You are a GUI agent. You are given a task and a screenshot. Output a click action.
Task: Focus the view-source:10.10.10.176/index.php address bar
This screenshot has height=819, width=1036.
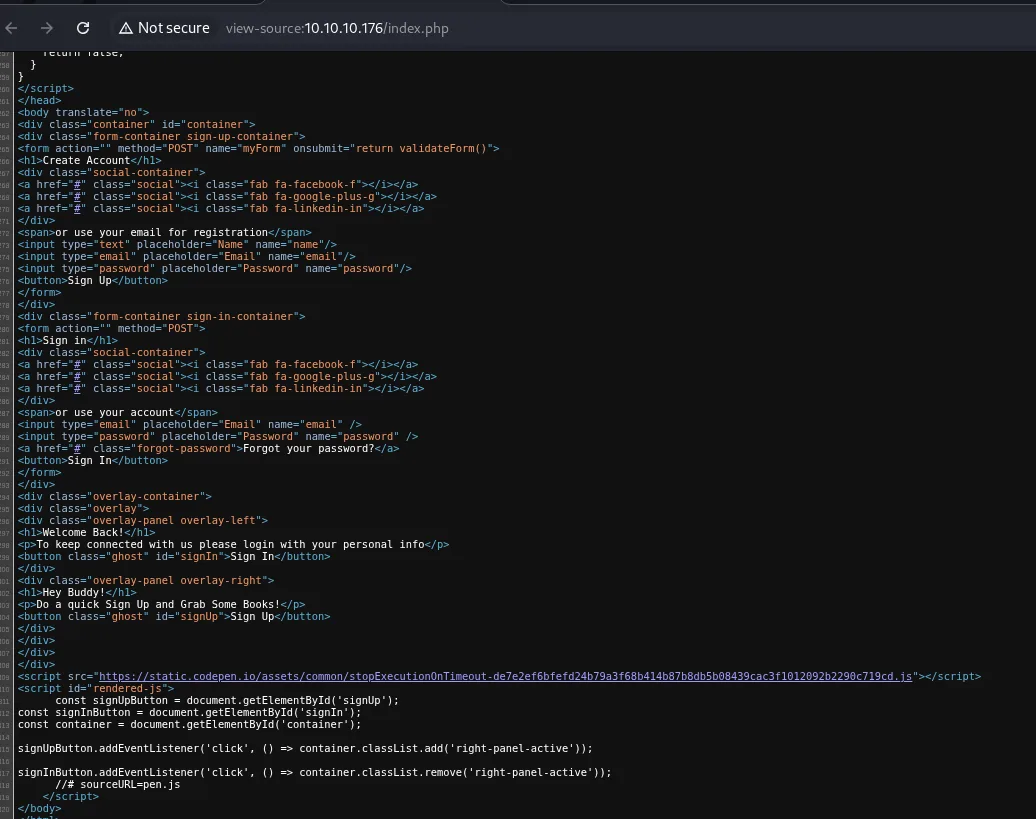[337, 28]
